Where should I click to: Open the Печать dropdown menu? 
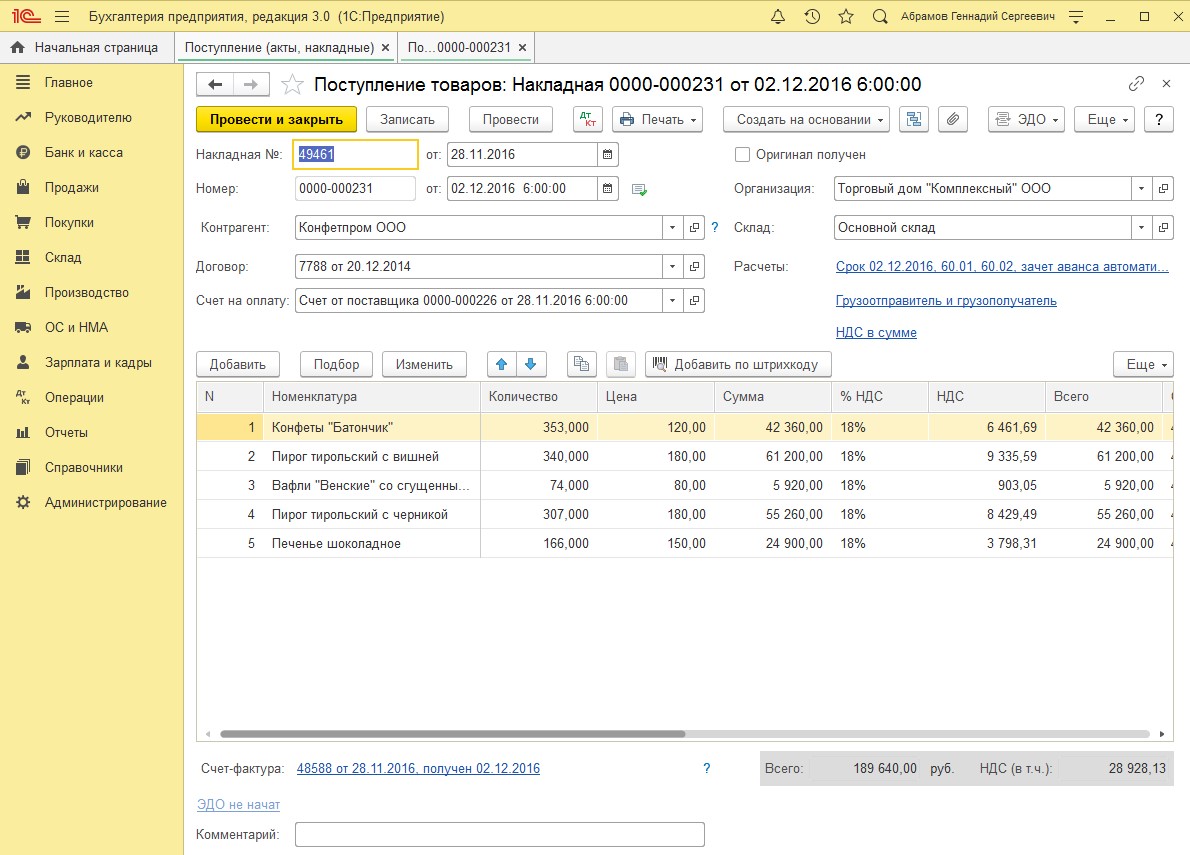(x=657, y=119)
